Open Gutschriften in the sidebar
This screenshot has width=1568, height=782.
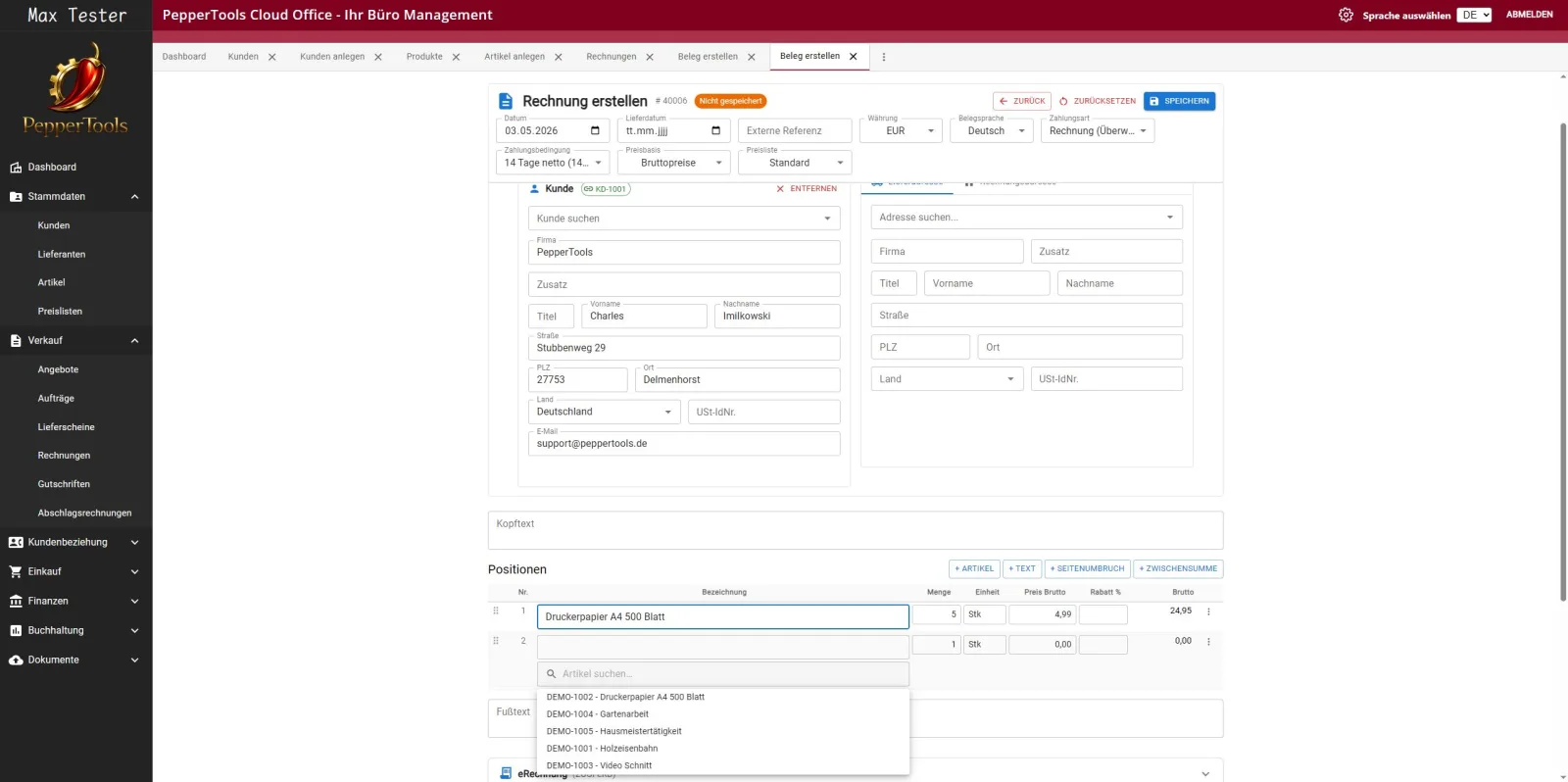[x=64, y=485]
